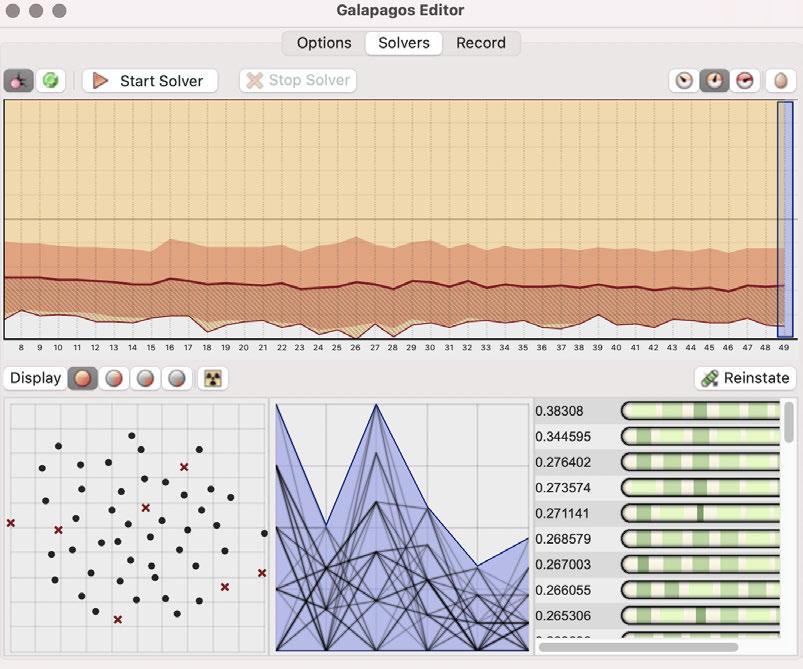This screenshot has height=669, width=803.
Task: Click the genome list vertical scrollbar
Action: point(790,423)
